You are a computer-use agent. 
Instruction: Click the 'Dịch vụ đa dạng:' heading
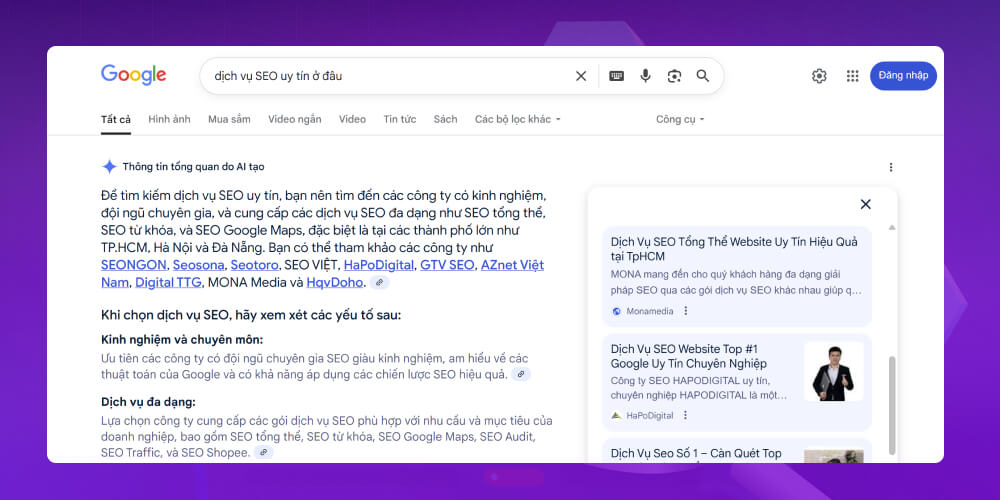pyautogui.click(x=148, y=402)
